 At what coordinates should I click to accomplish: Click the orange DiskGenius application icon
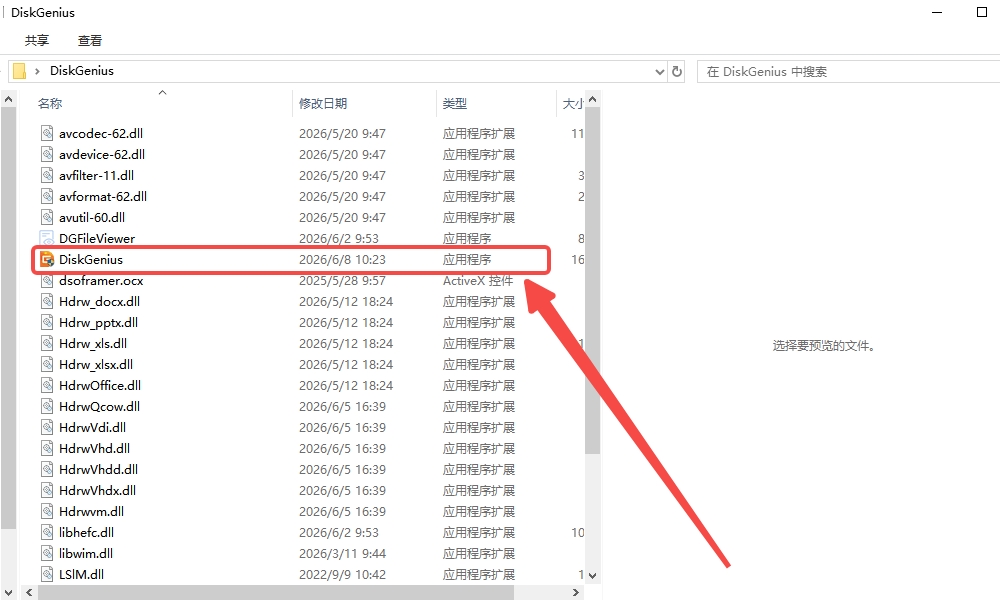47,260
